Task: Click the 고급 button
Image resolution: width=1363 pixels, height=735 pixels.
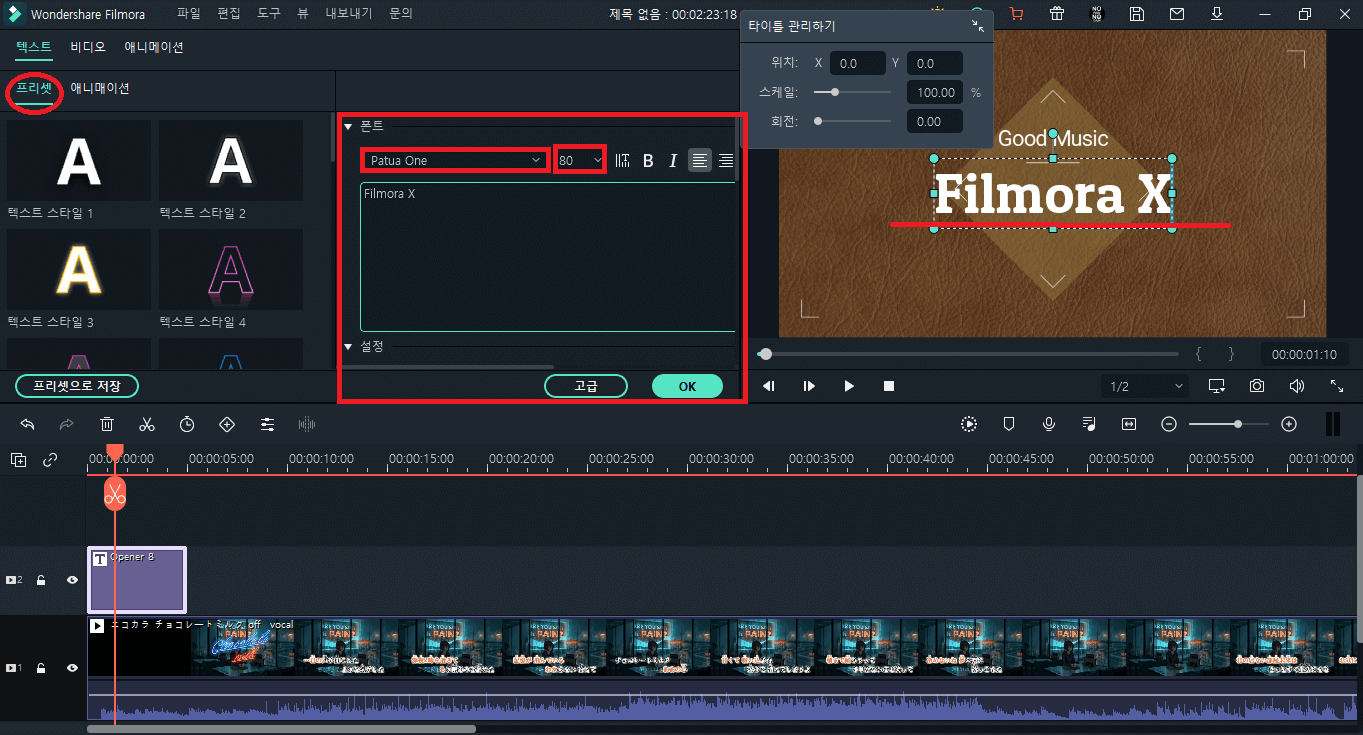Action: pos(585,386)
